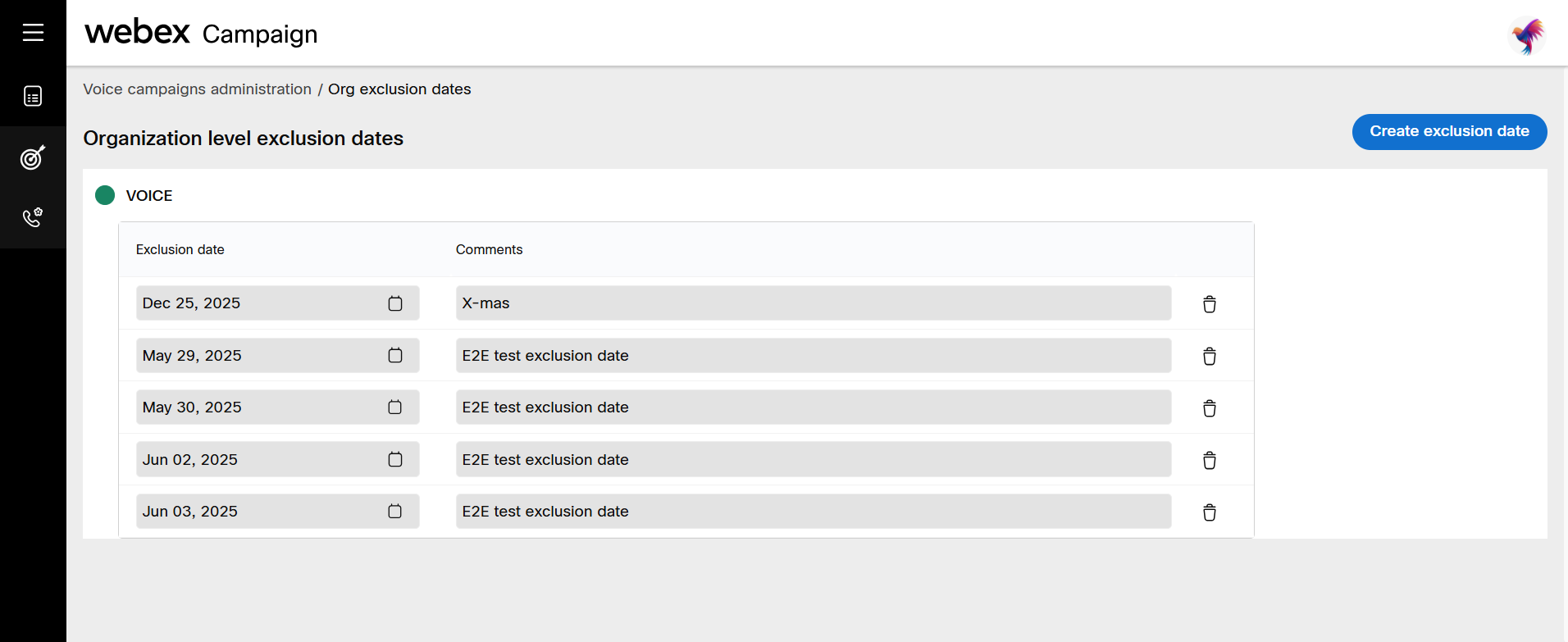
Task: Delete the Dec 25, 2025 exclusion date
Action: [1209, 304]
